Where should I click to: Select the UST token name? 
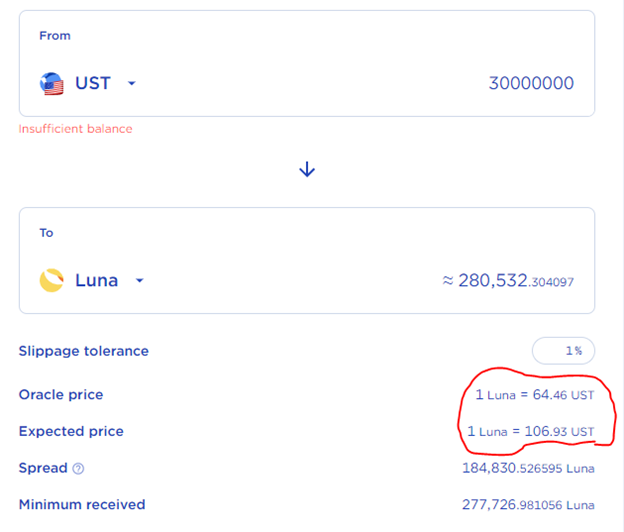(93, 83)
